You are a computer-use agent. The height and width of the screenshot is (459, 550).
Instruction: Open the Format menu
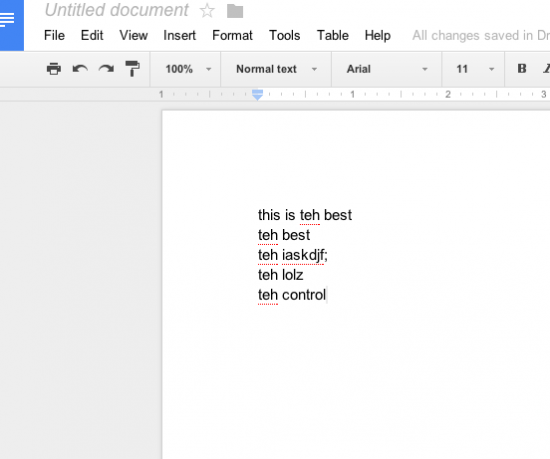tap(232, 35)
